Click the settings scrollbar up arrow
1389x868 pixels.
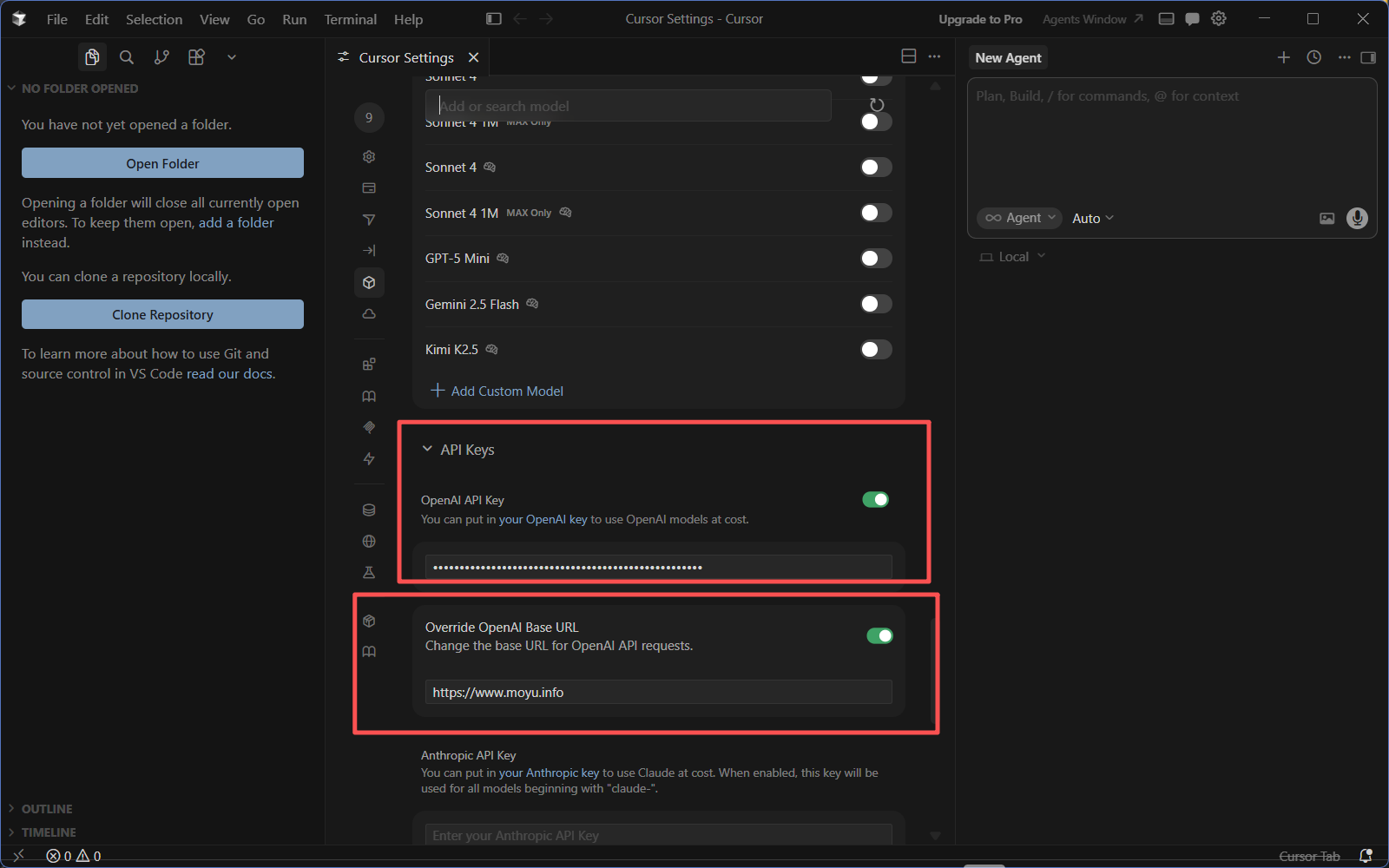click(935, 86)
